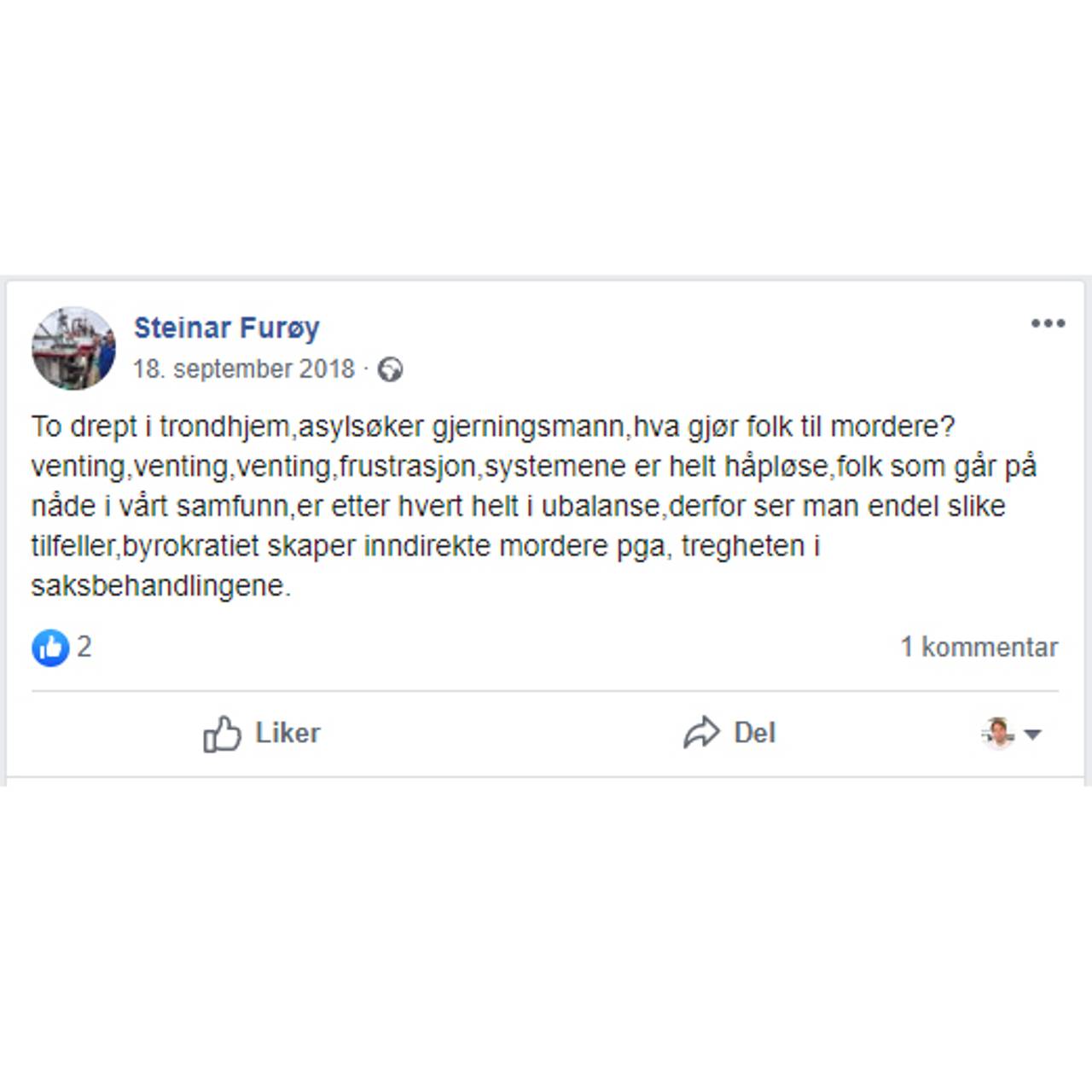Open the 1 kommentar link
The height and width of the screenshot is (1092, 1092).
click(979, 647)
